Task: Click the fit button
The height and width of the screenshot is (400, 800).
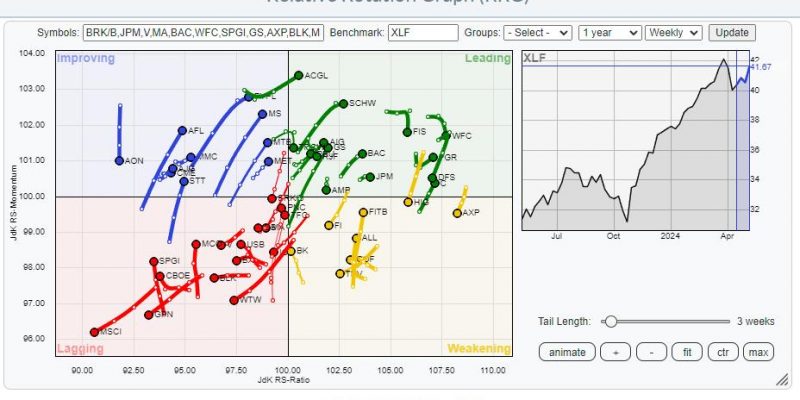Action: point(687,352)
